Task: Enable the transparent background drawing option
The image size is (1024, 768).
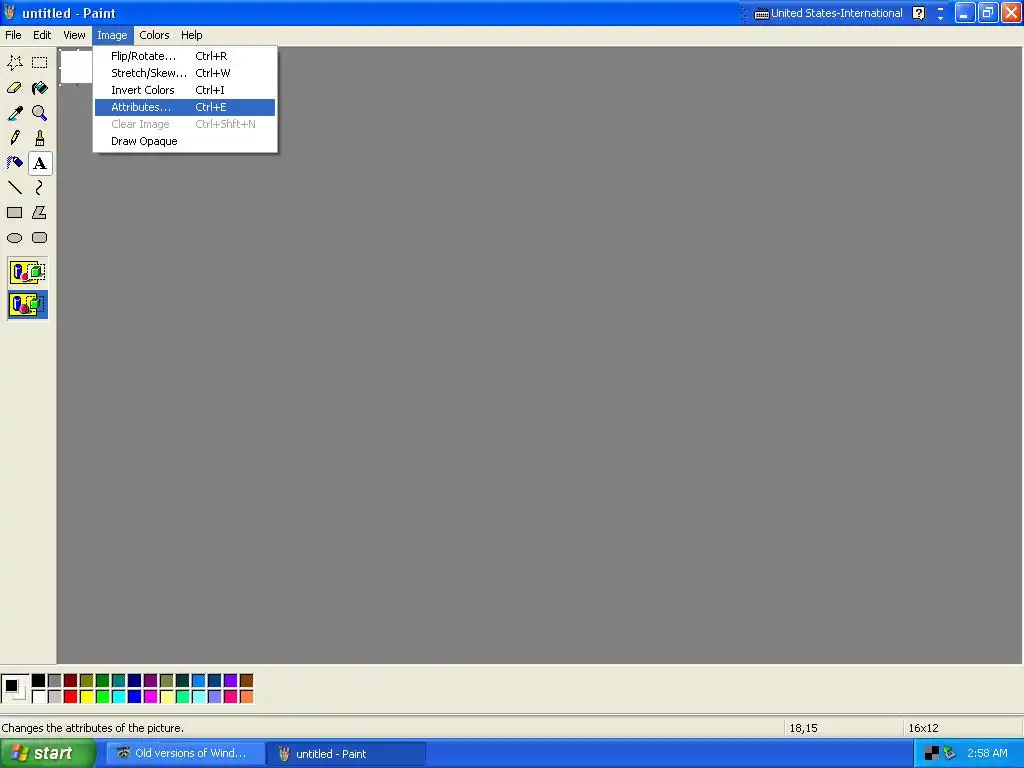Action: pyautogui.click(x=27, y=304)
